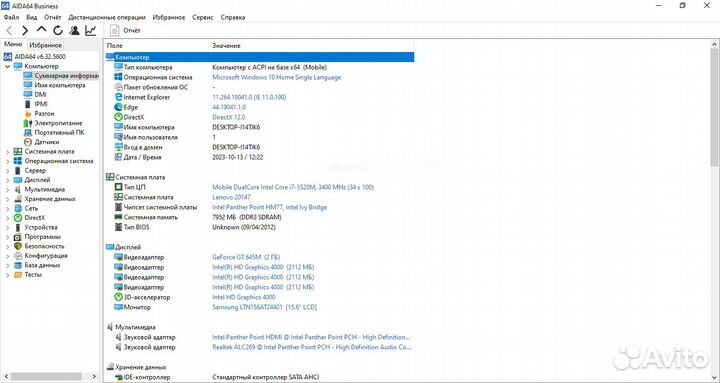Click the Тип ЦП processor icon
The image size is (720, 383).
coord(118,187)
